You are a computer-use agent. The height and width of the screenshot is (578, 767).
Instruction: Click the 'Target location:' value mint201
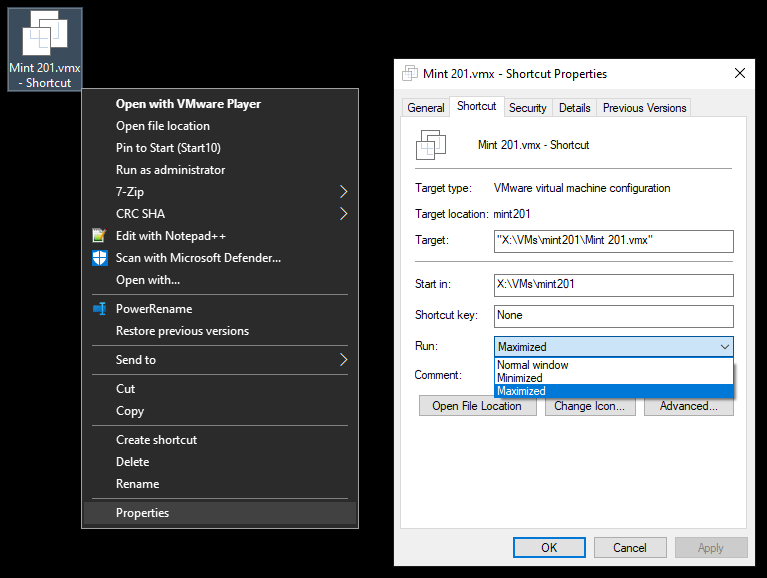tap(512, 214)
